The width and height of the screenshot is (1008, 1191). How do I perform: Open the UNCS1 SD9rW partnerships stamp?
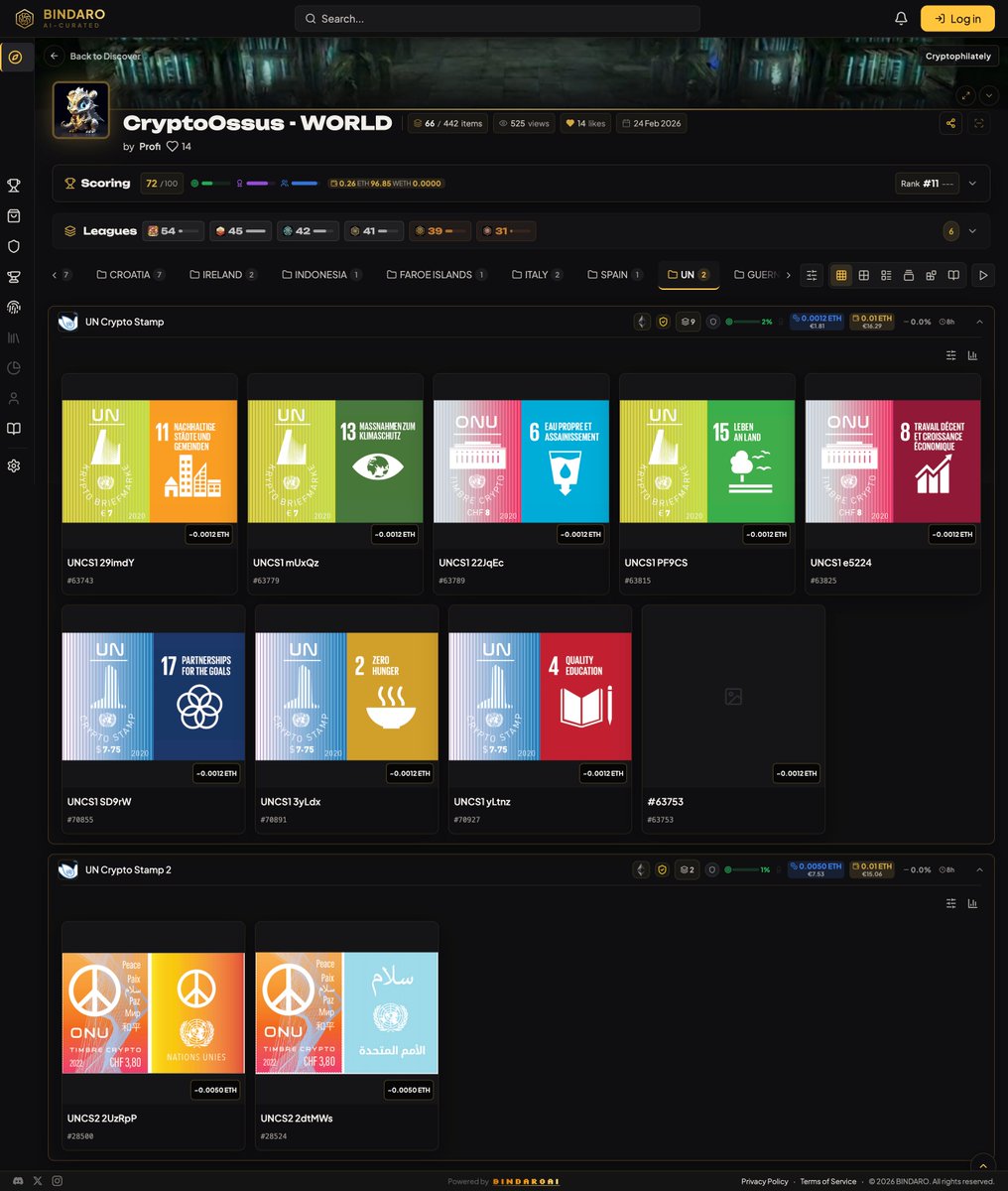[154, 697]
